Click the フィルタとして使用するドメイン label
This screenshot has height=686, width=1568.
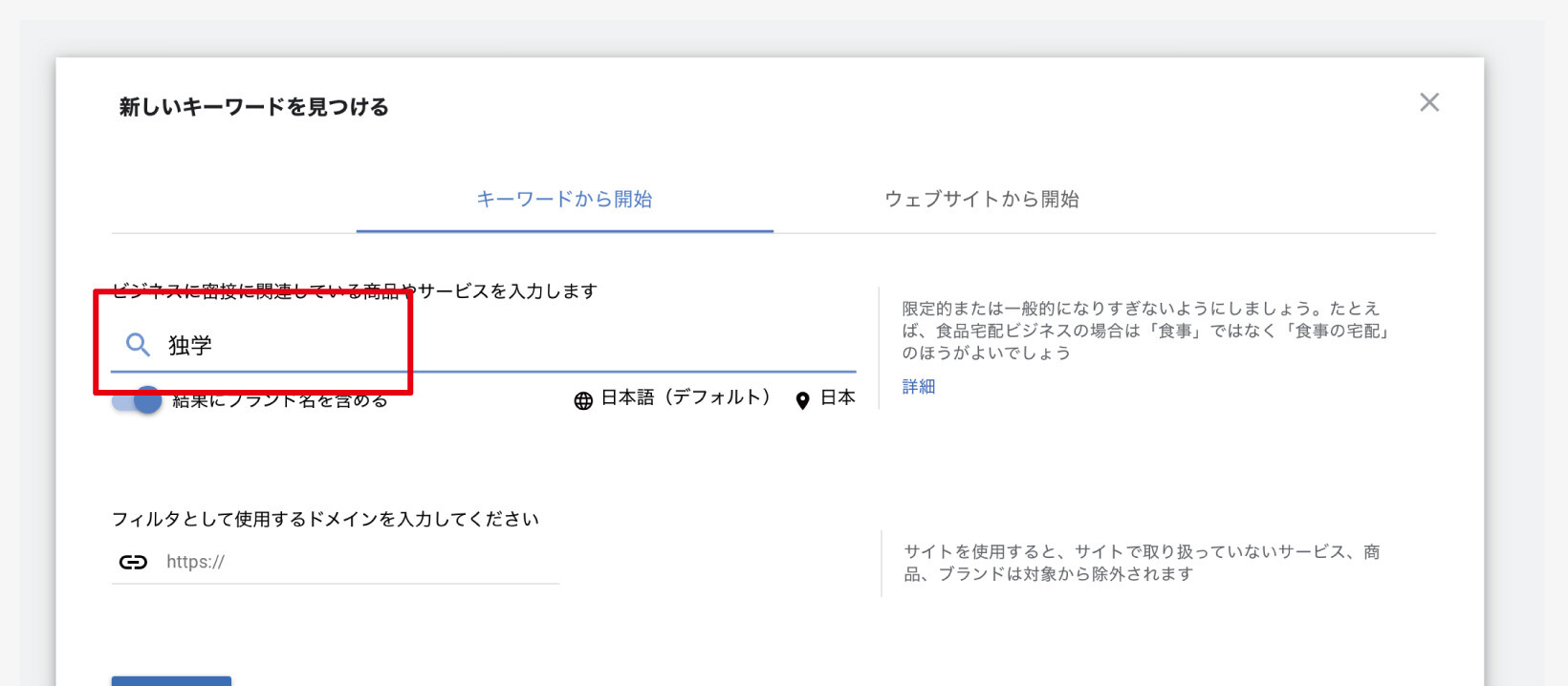pos(325,519)
